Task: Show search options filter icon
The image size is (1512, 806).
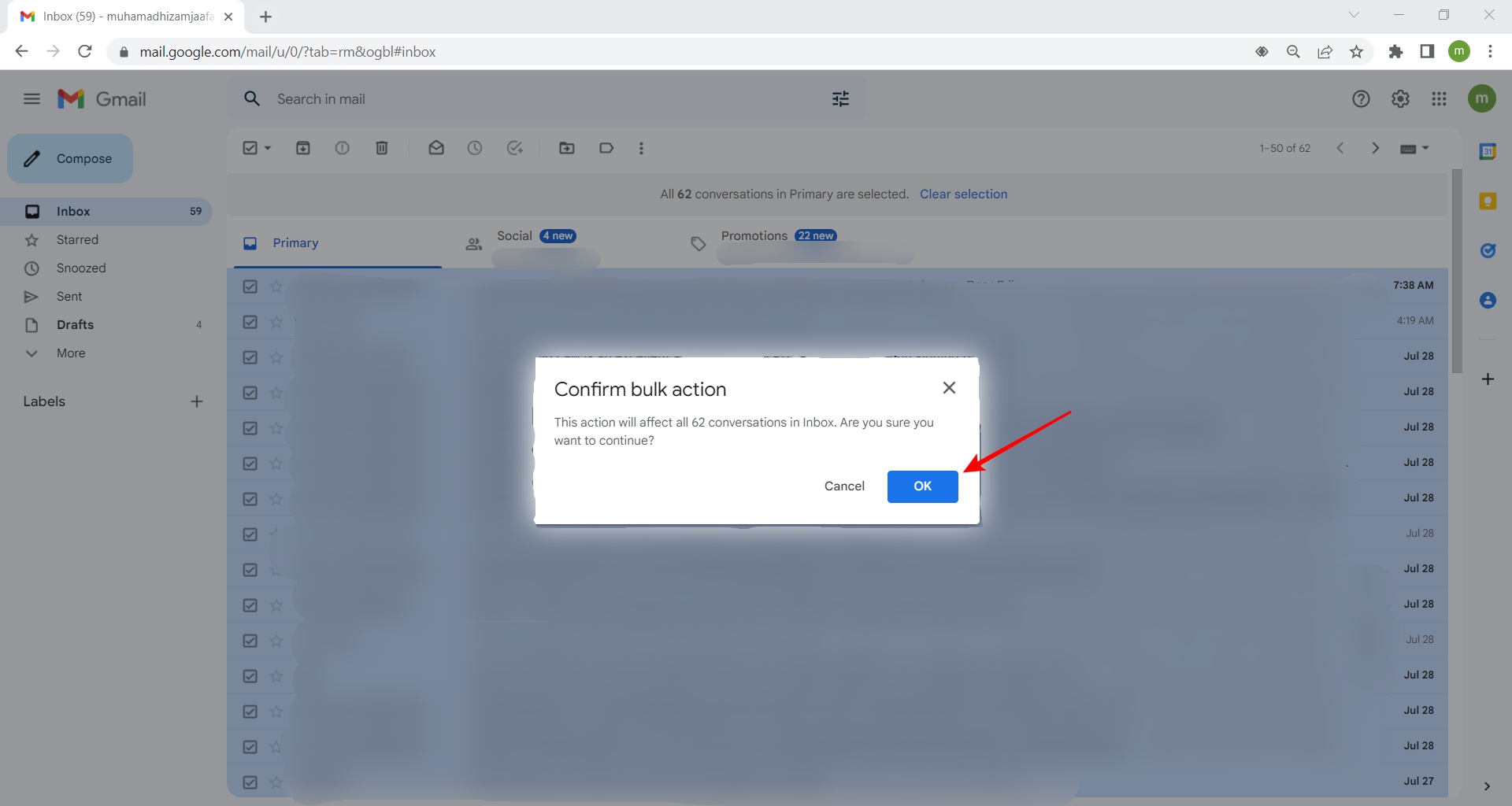Action: 840,99
